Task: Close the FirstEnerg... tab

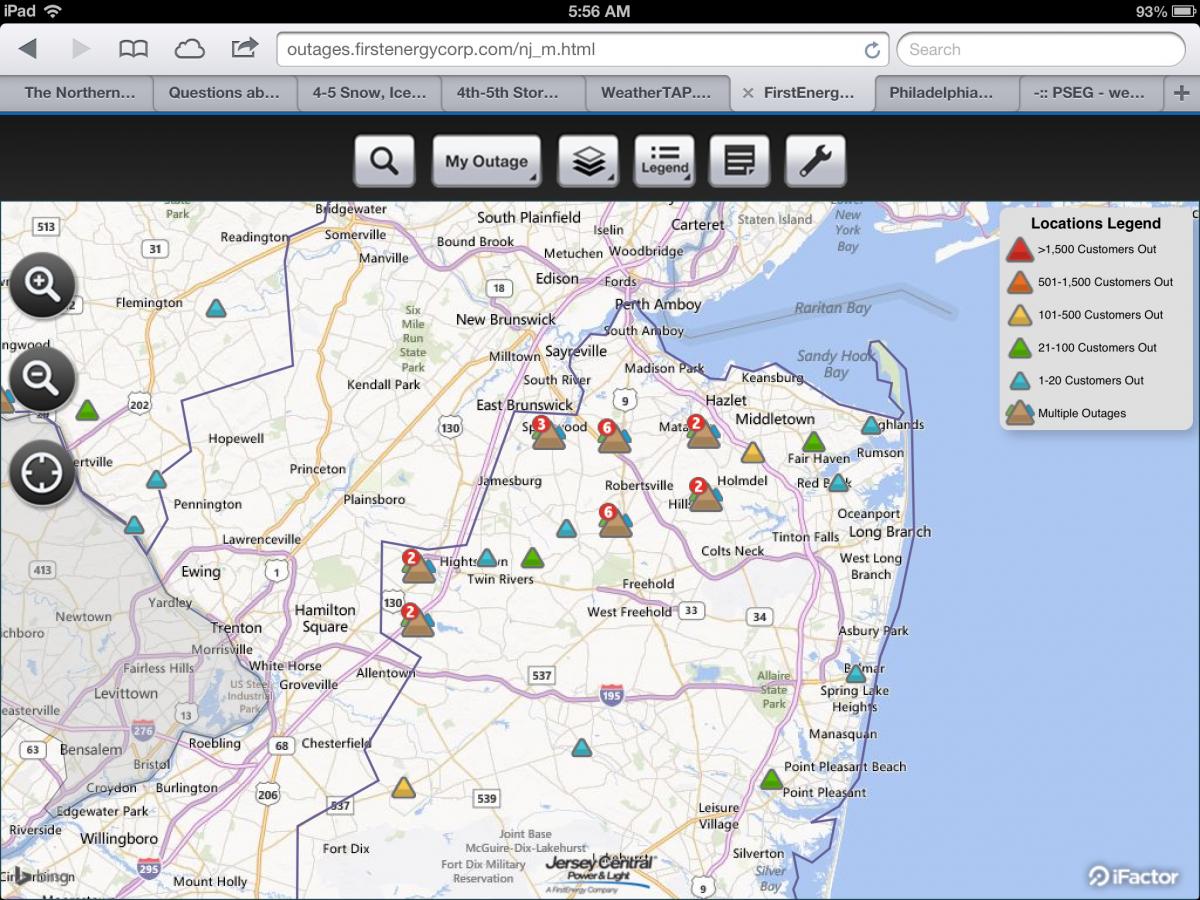Action: pyautogui.click(x=747, y=93)
